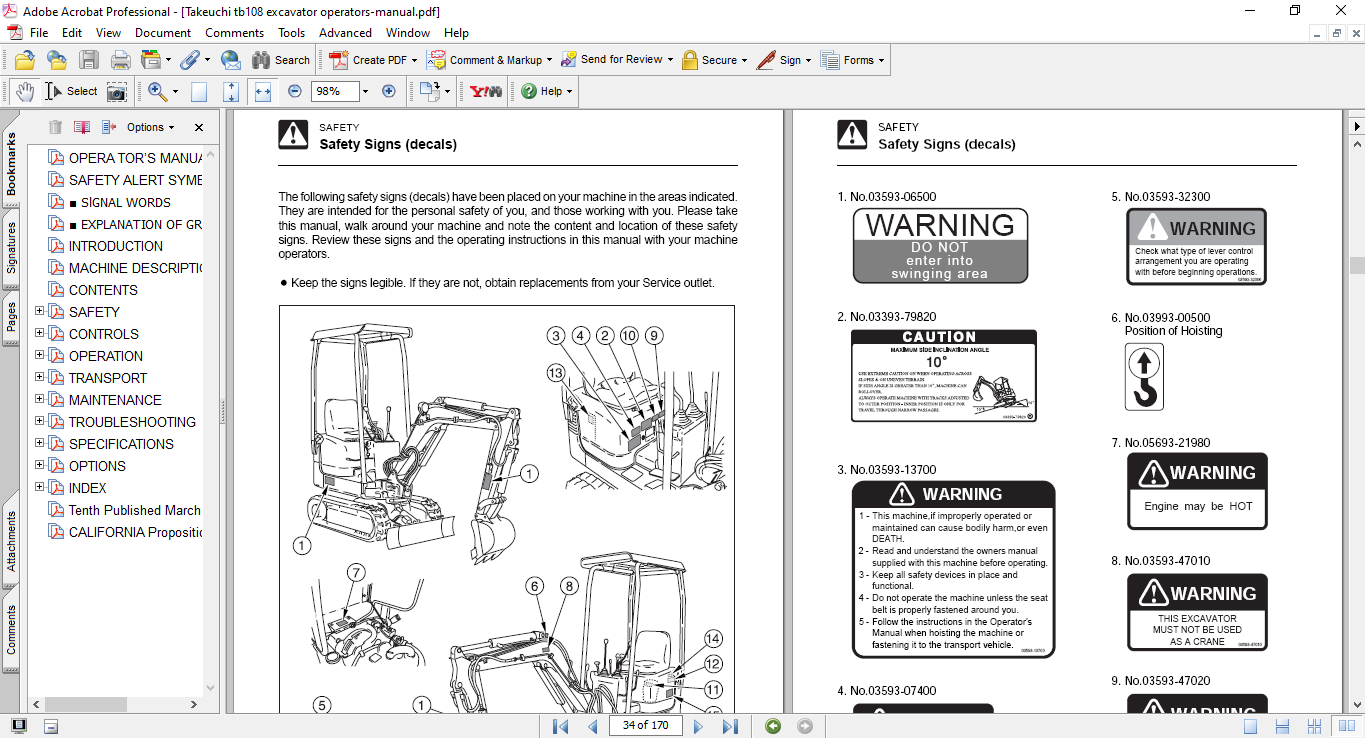Click the Save disk icon
The image size is (1365, 738).
pos(89,60)
